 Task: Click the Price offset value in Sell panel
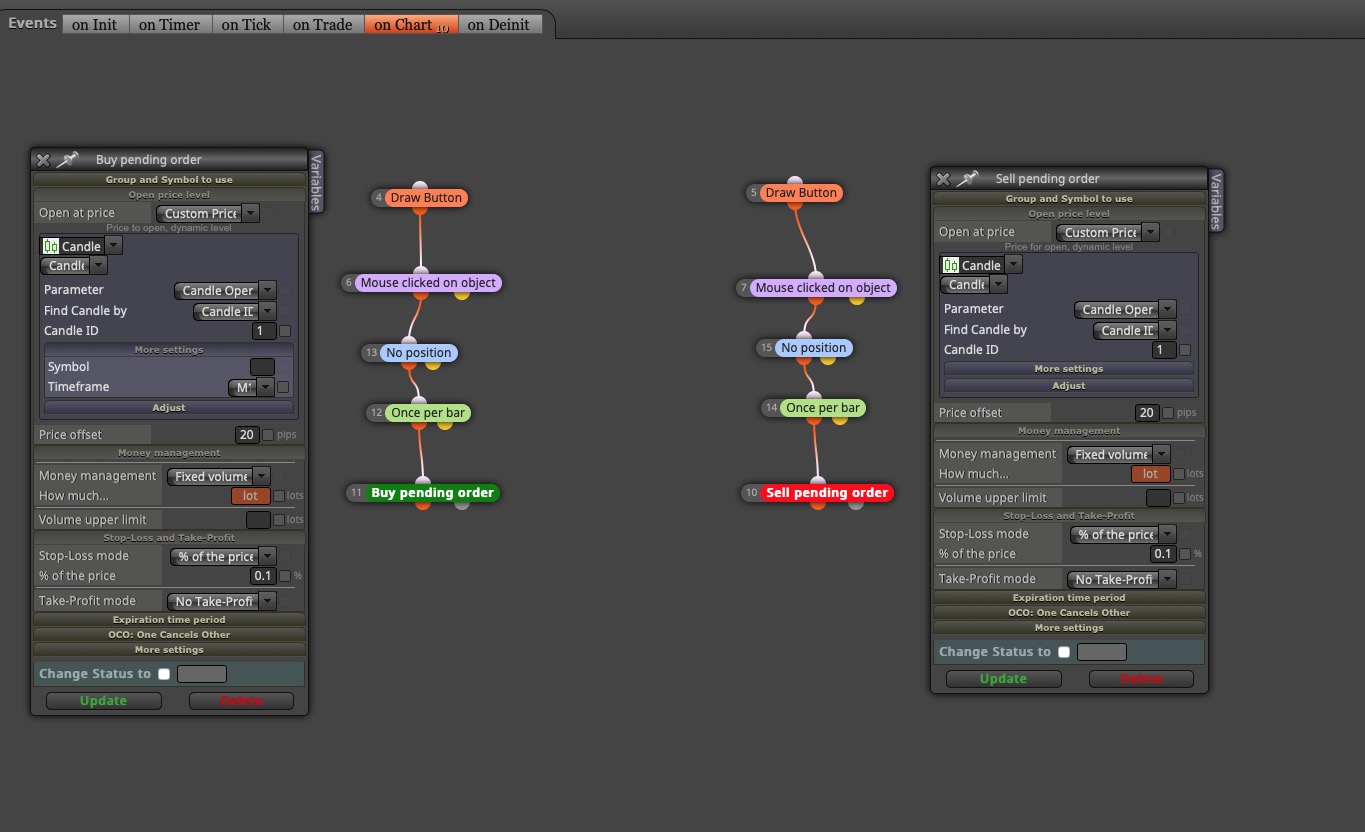click(1147, 413)
